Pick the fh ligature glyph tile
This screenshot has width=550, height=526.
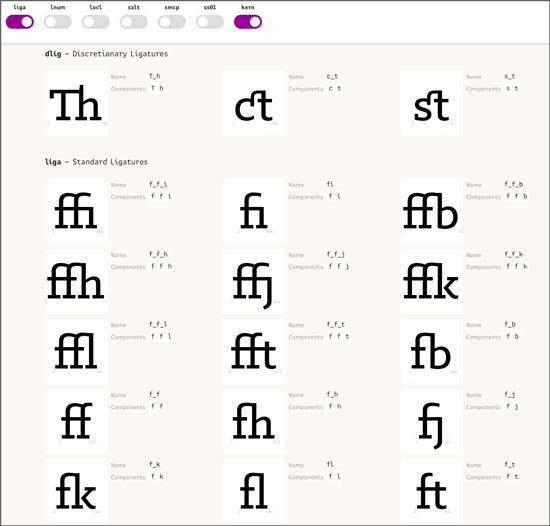click(x=254, y=422)
